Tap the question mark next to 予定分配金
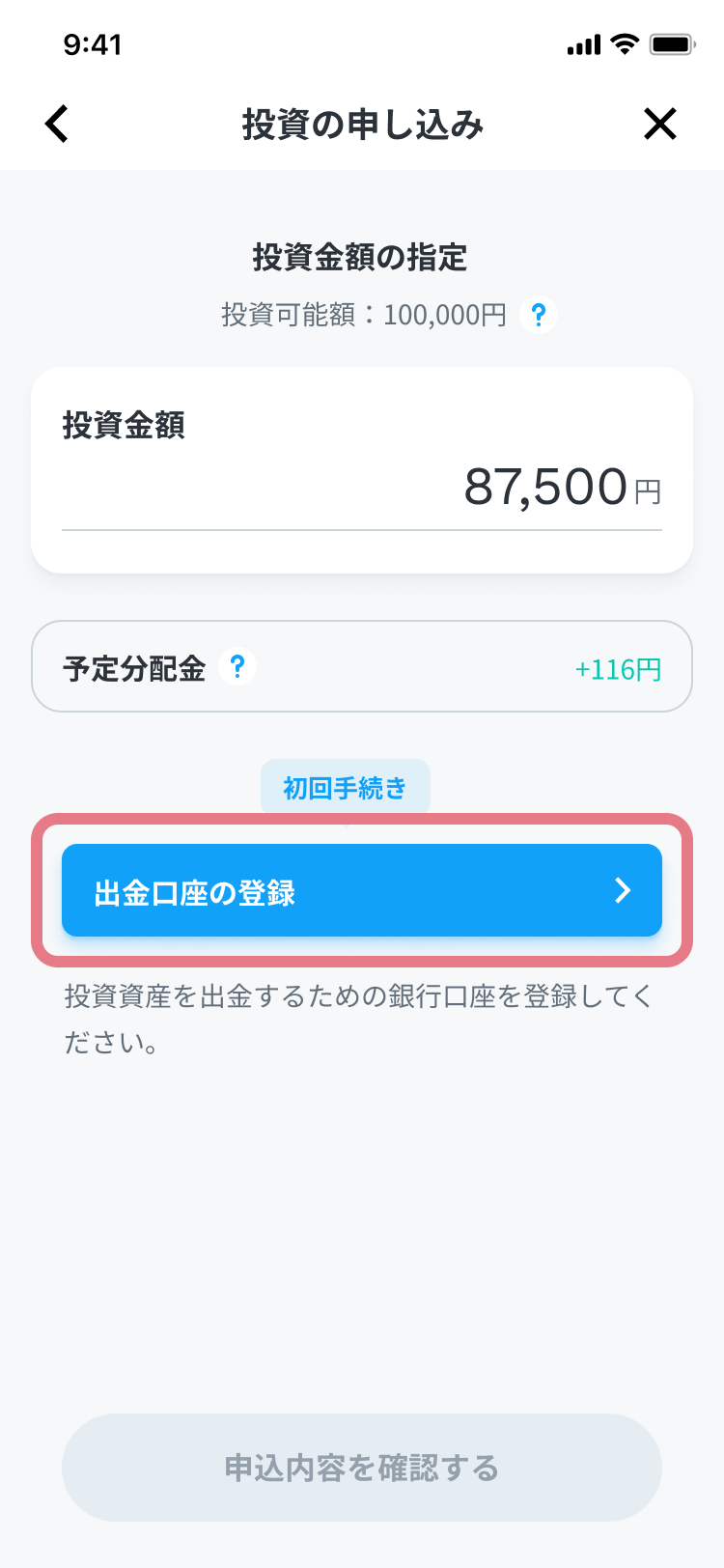 [x=237, y=666]
